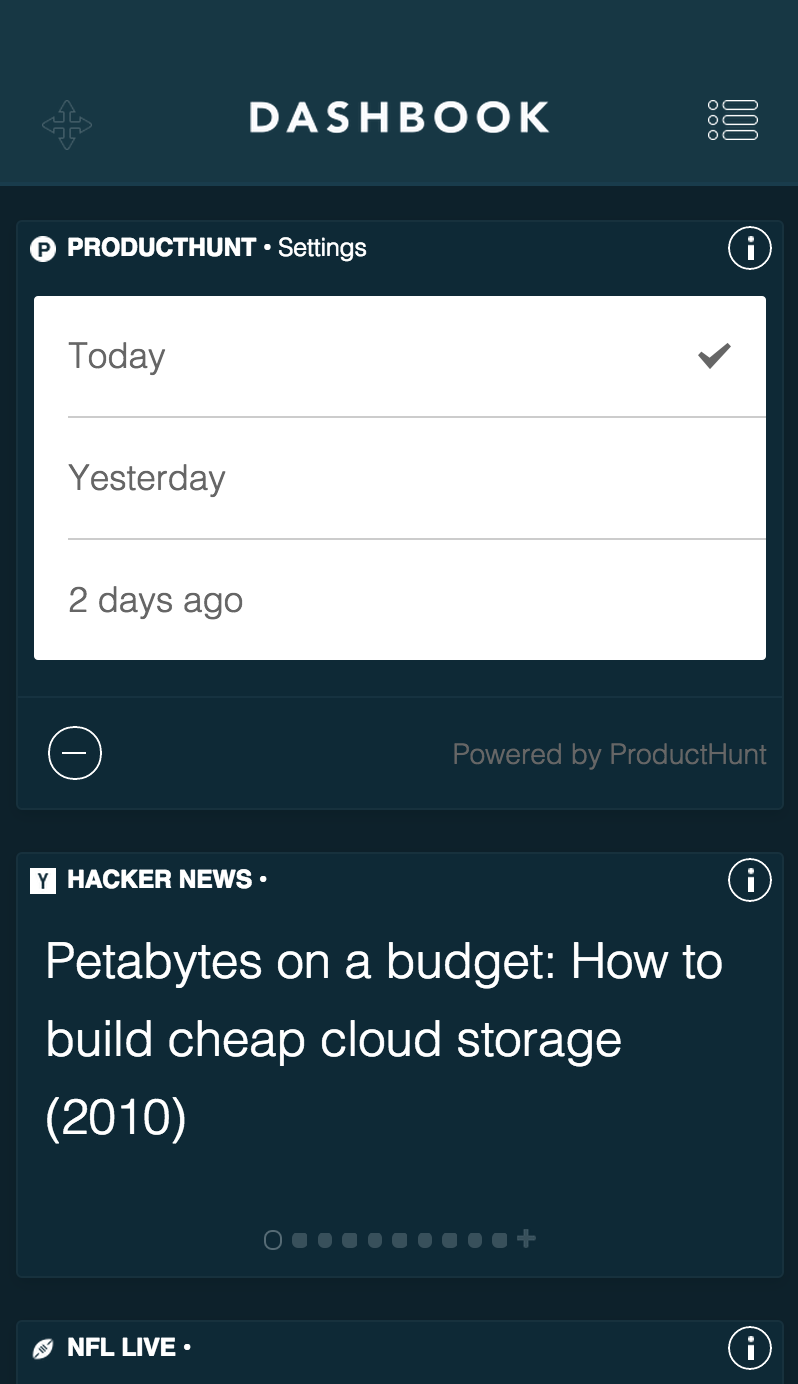Click the checkmark beside Today

(714, 356)
